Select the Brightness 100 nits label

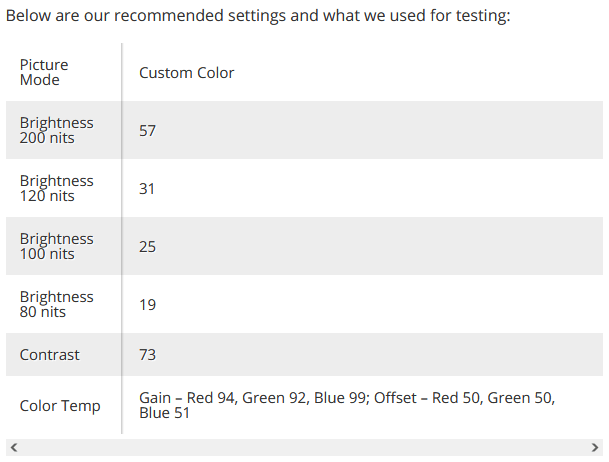point(56,246)
